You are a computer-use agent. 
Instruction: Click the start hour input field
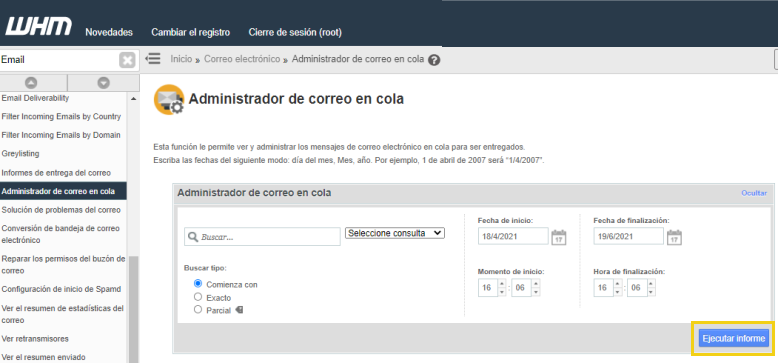488,288
